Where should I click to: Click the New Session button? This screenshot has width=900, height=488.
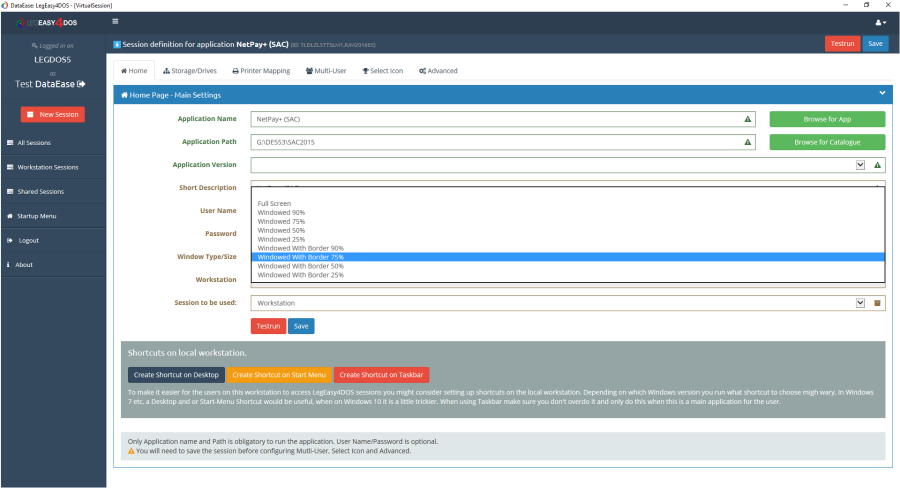[x=53, y=114]
